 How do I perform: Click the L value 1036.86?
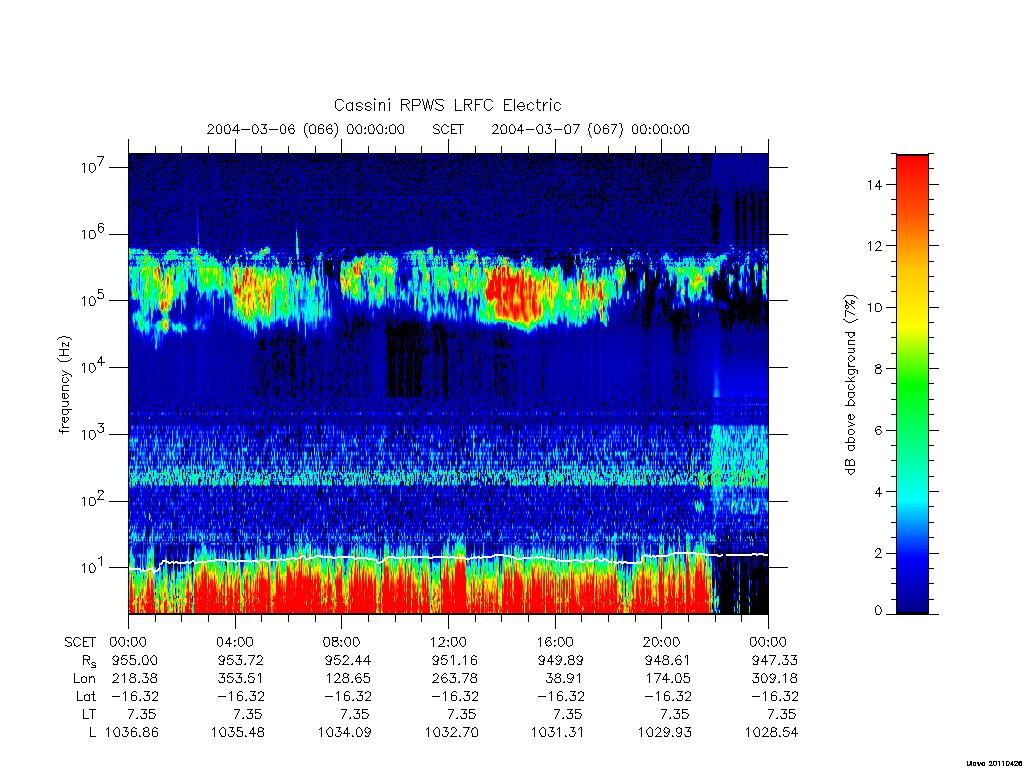[132, 733]
